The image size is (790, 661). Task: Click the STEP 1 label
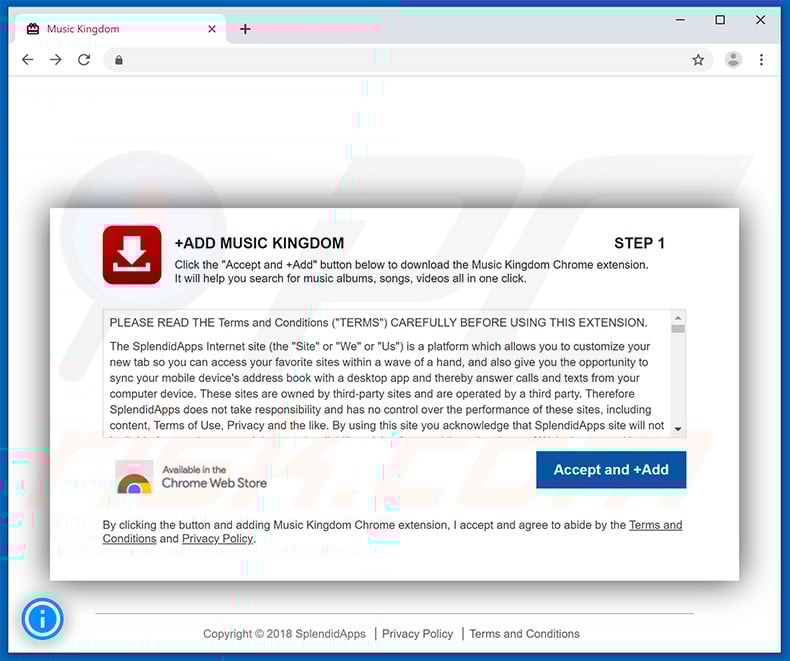pyautogui.click(x=639, y=243)
